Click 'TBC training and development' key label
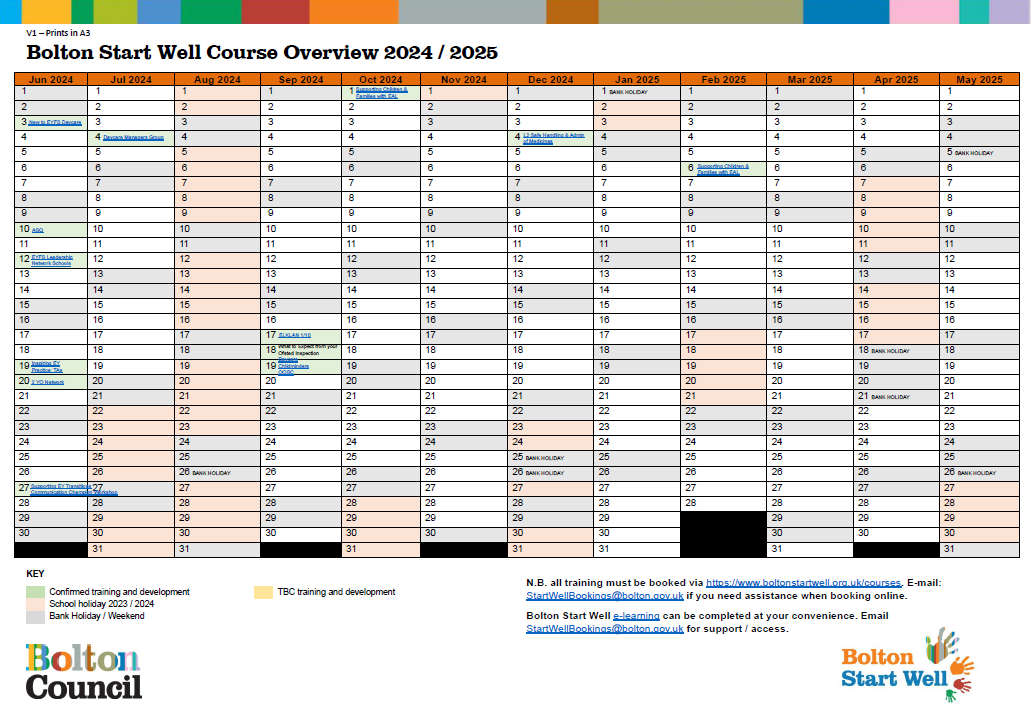The width and height of the screenshot is (1031, 724). [x=336, y=592]
